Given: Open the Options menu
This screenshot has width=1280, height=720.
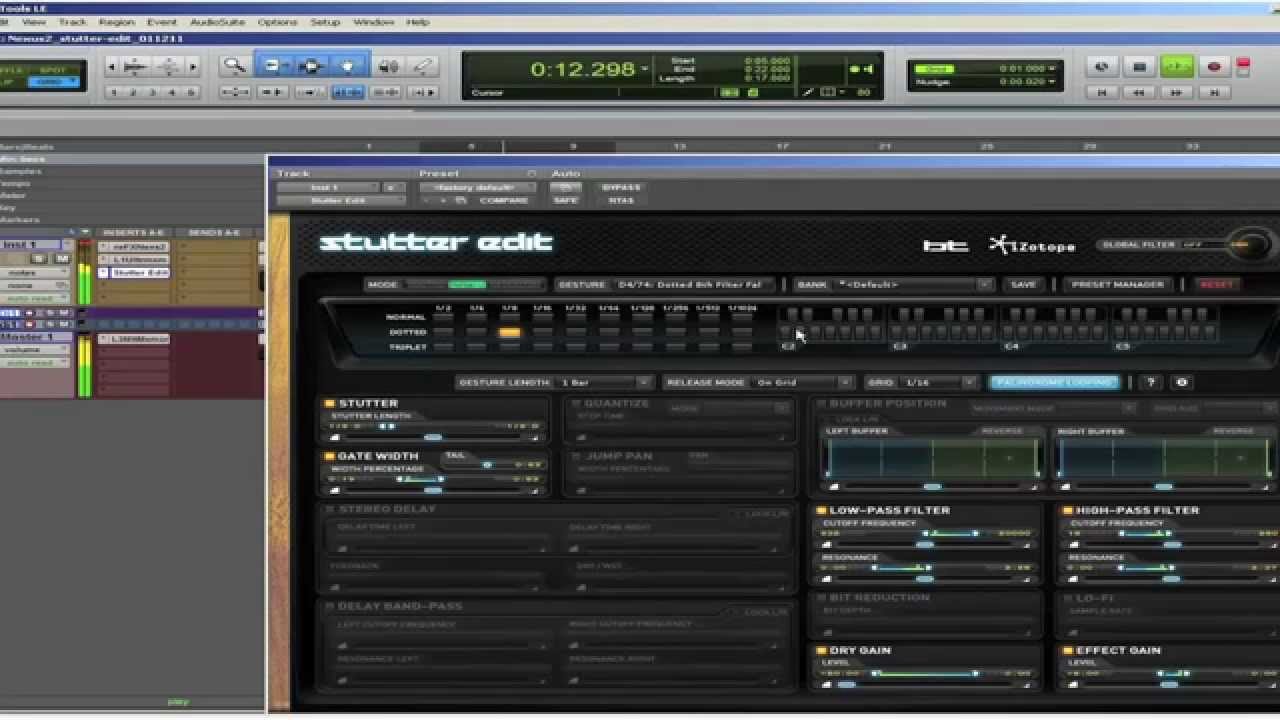Looking at the screenshot, I should [277, 22].
